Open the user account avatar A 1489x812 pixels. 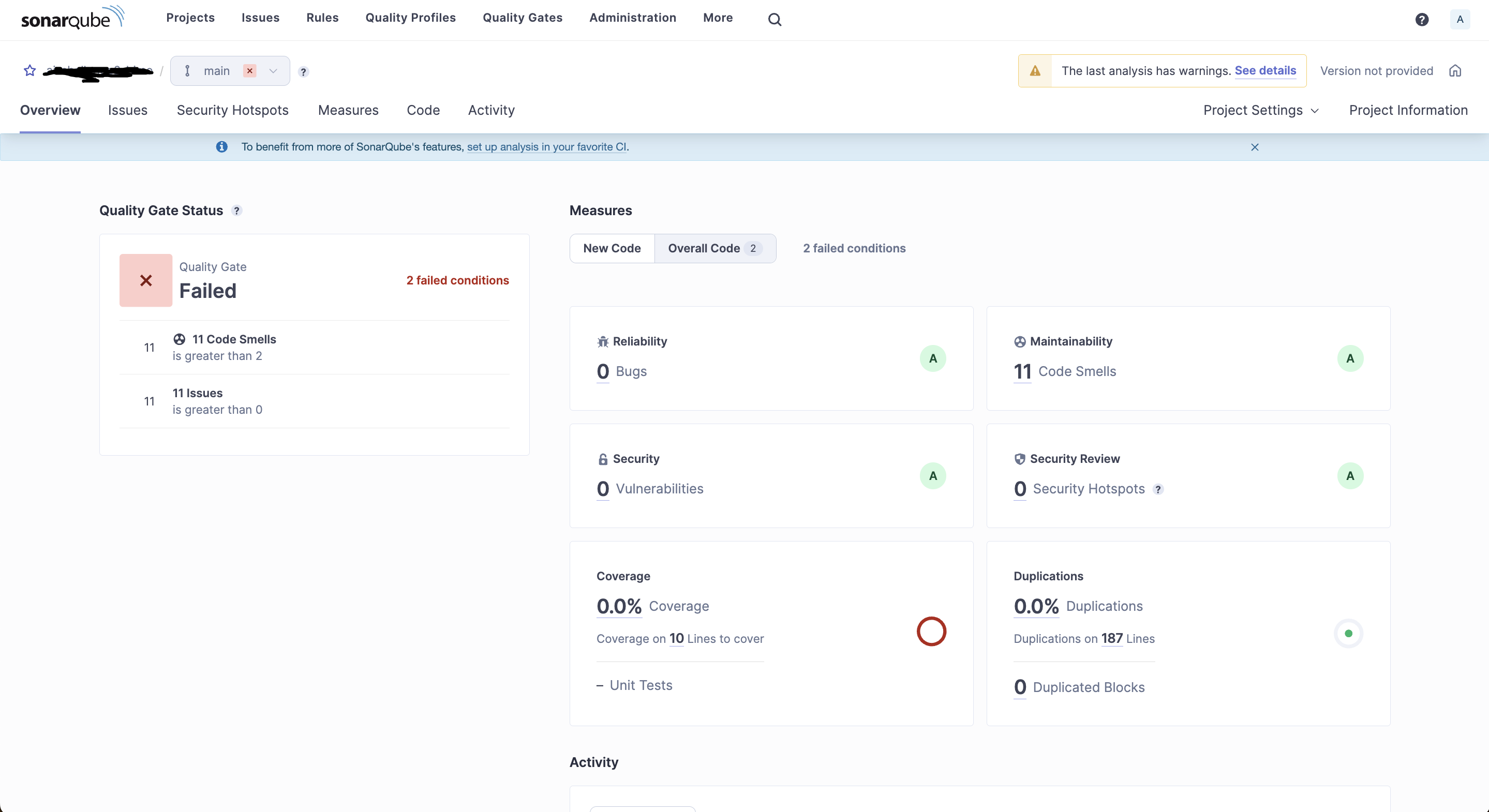[1460, 20]
